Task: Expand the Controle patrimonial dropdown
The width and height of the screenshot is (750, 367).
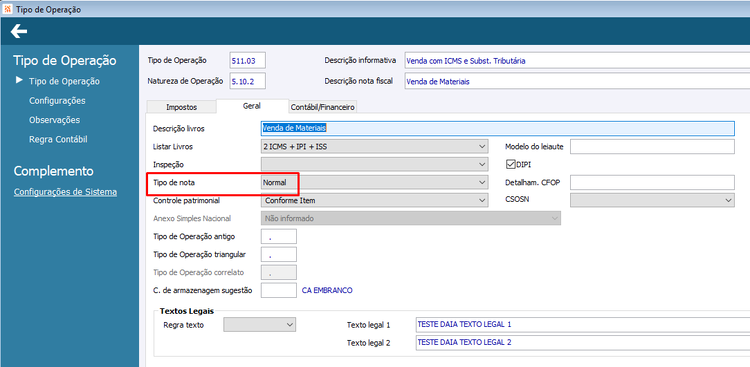Action: (x=374, y=200)
